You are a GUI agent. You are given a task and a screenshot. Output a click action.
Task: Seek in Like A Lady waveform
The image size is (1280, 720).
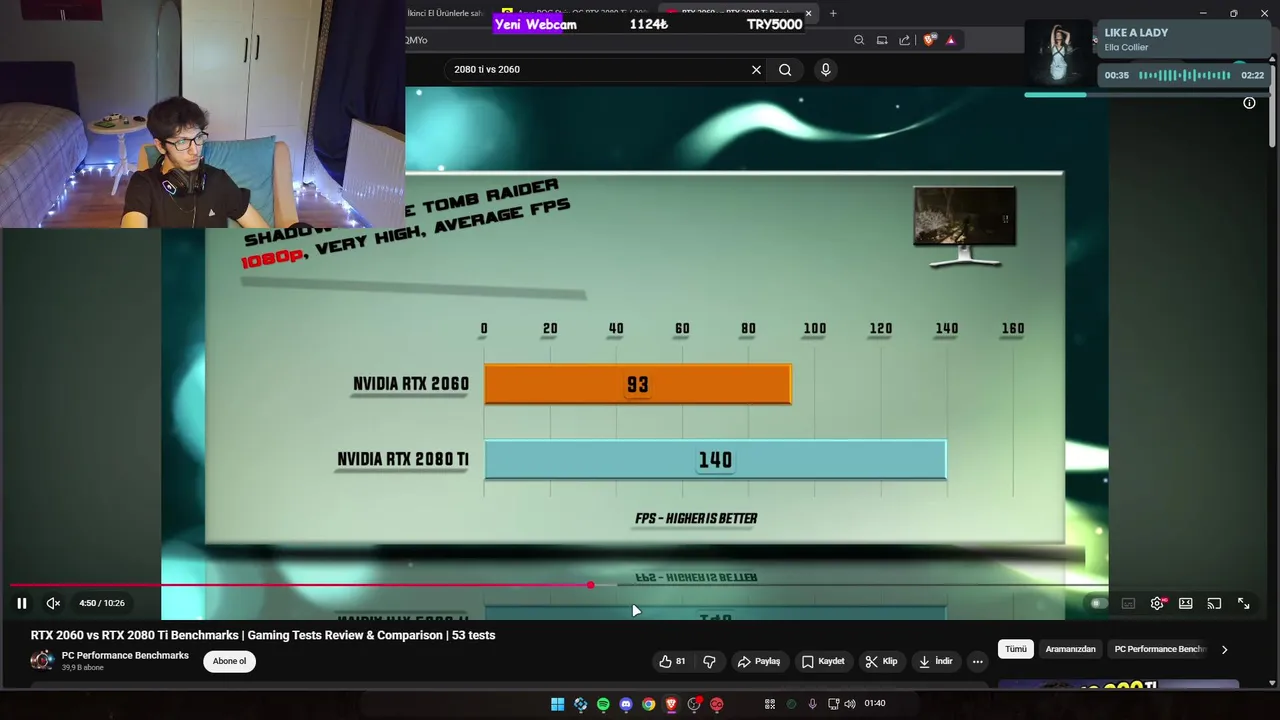[x=1184, y=75]
